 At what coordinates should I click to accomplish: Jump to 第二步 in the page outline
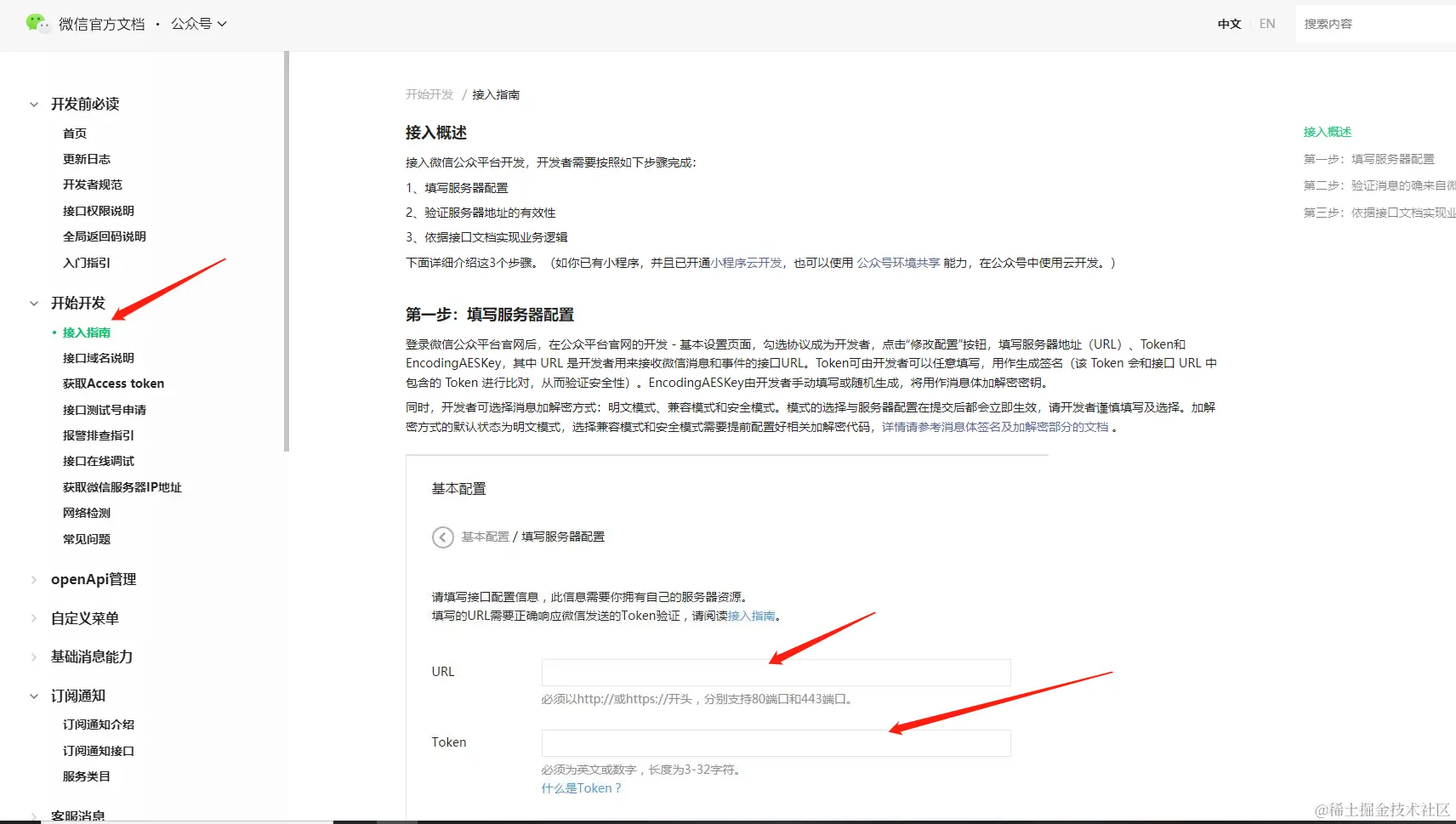(x=1379, y=185)
